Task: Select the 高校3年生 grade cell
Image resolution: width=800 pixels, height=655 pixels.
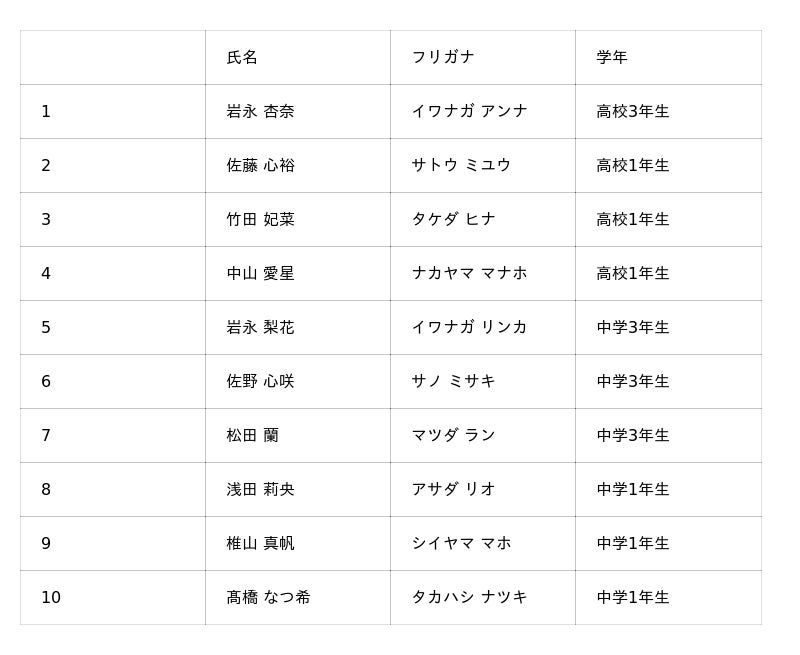Action: point(633,112)
